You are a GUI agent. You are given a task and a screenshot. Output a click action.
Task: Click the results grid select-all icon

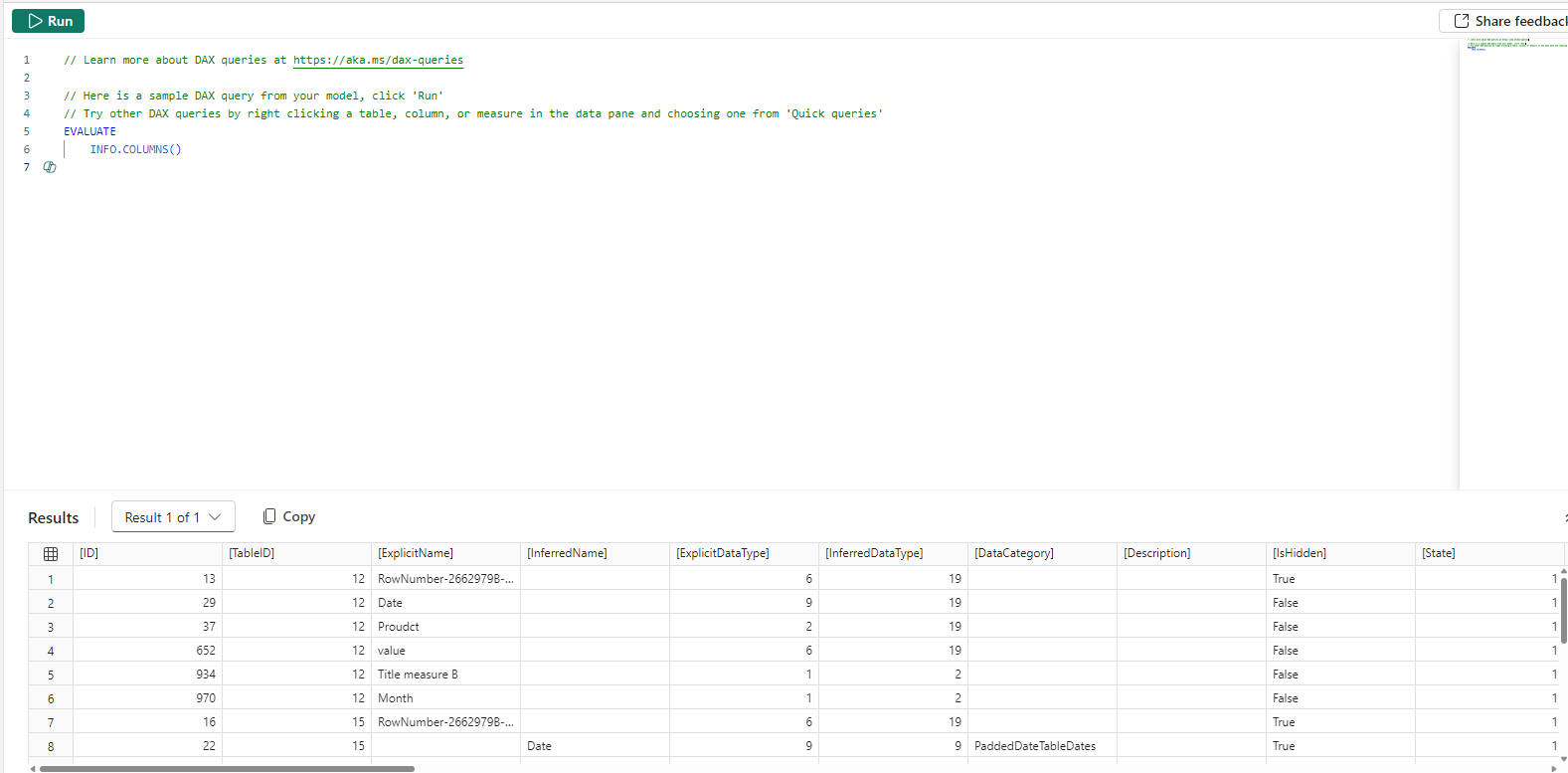(x=51, y=554)
